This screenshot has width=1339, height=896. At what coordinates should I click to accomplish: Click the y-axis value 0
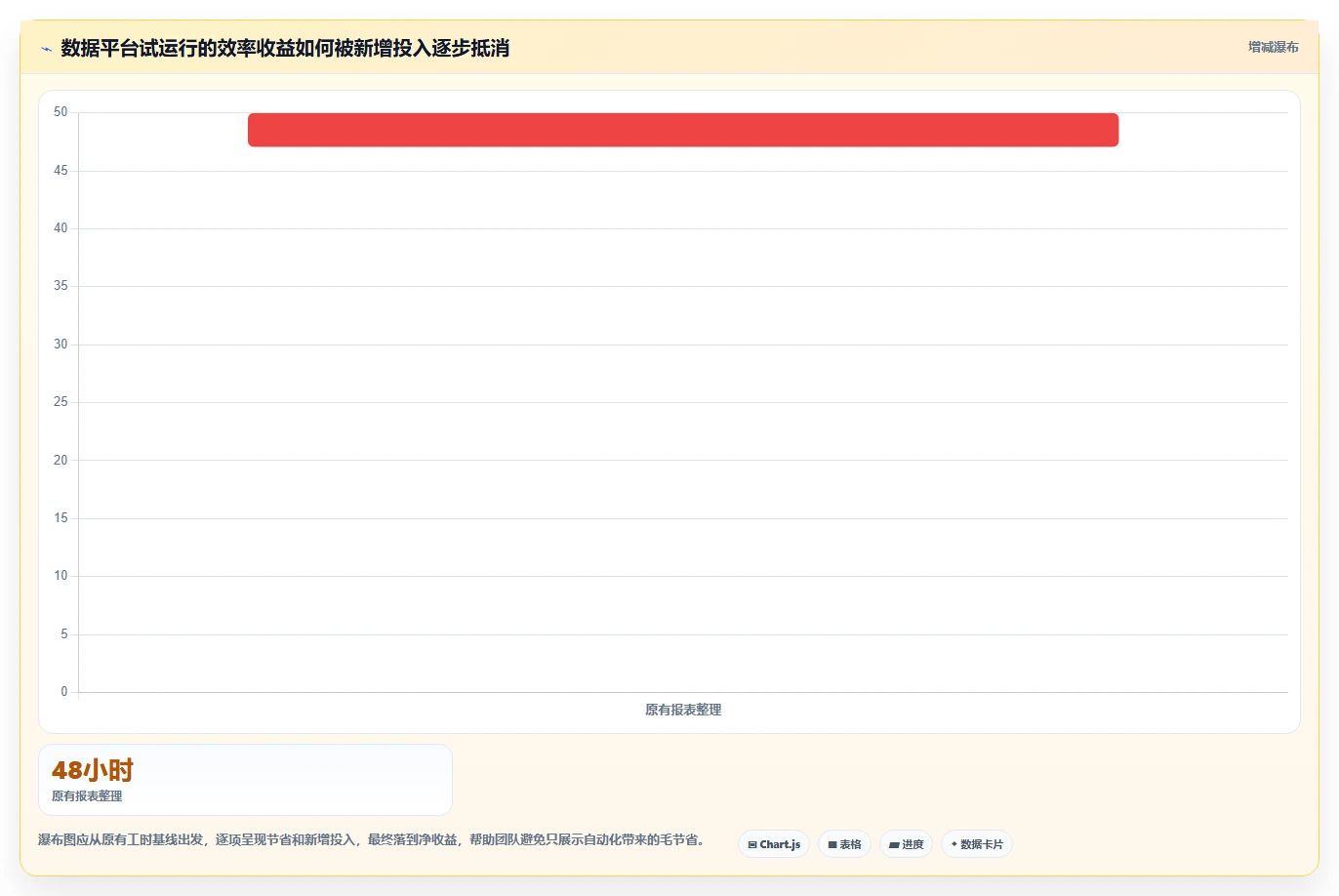coord(64,692)
